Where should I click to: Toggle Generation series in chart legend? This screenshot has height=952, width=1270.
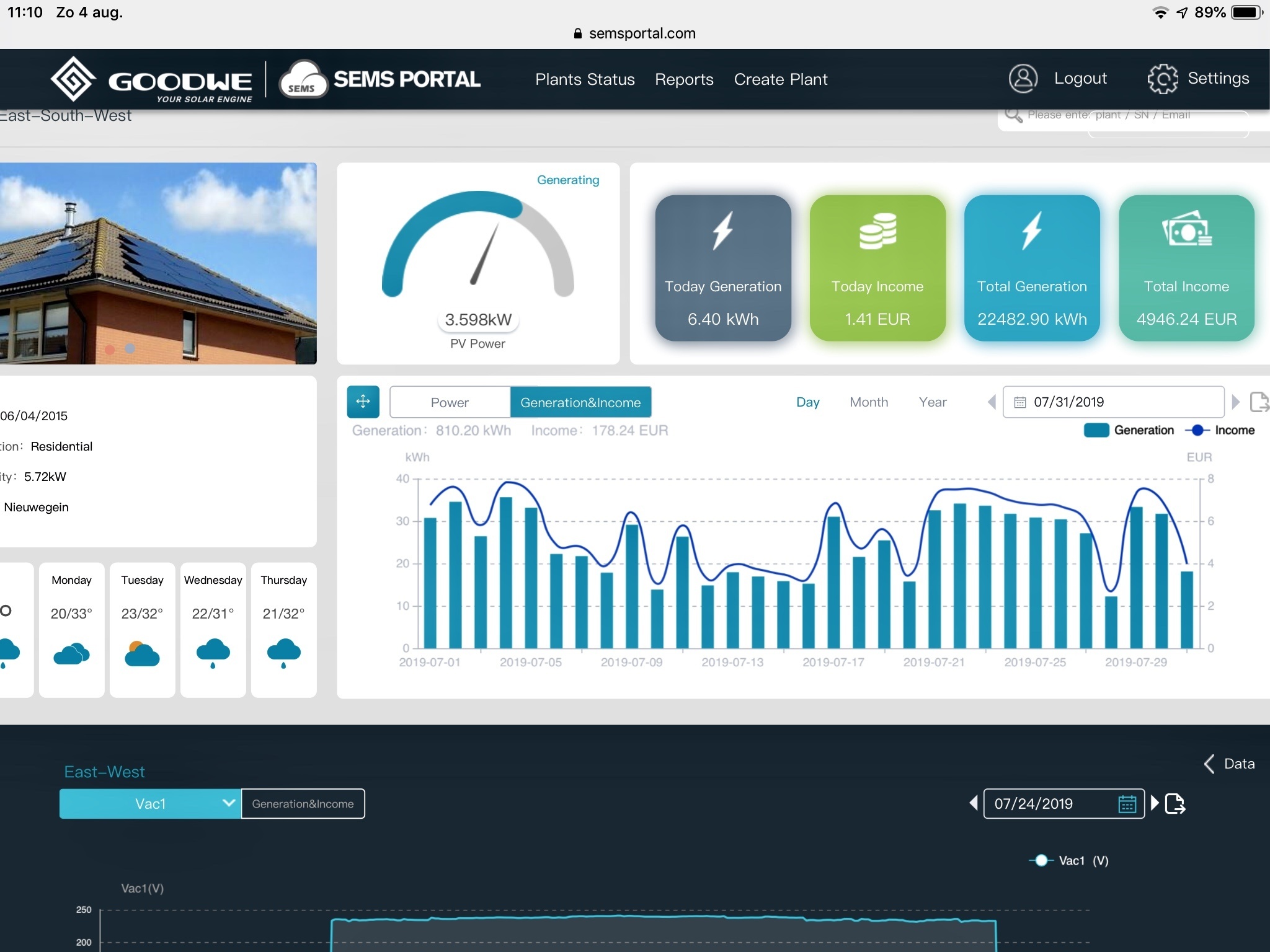[1129, 430]
